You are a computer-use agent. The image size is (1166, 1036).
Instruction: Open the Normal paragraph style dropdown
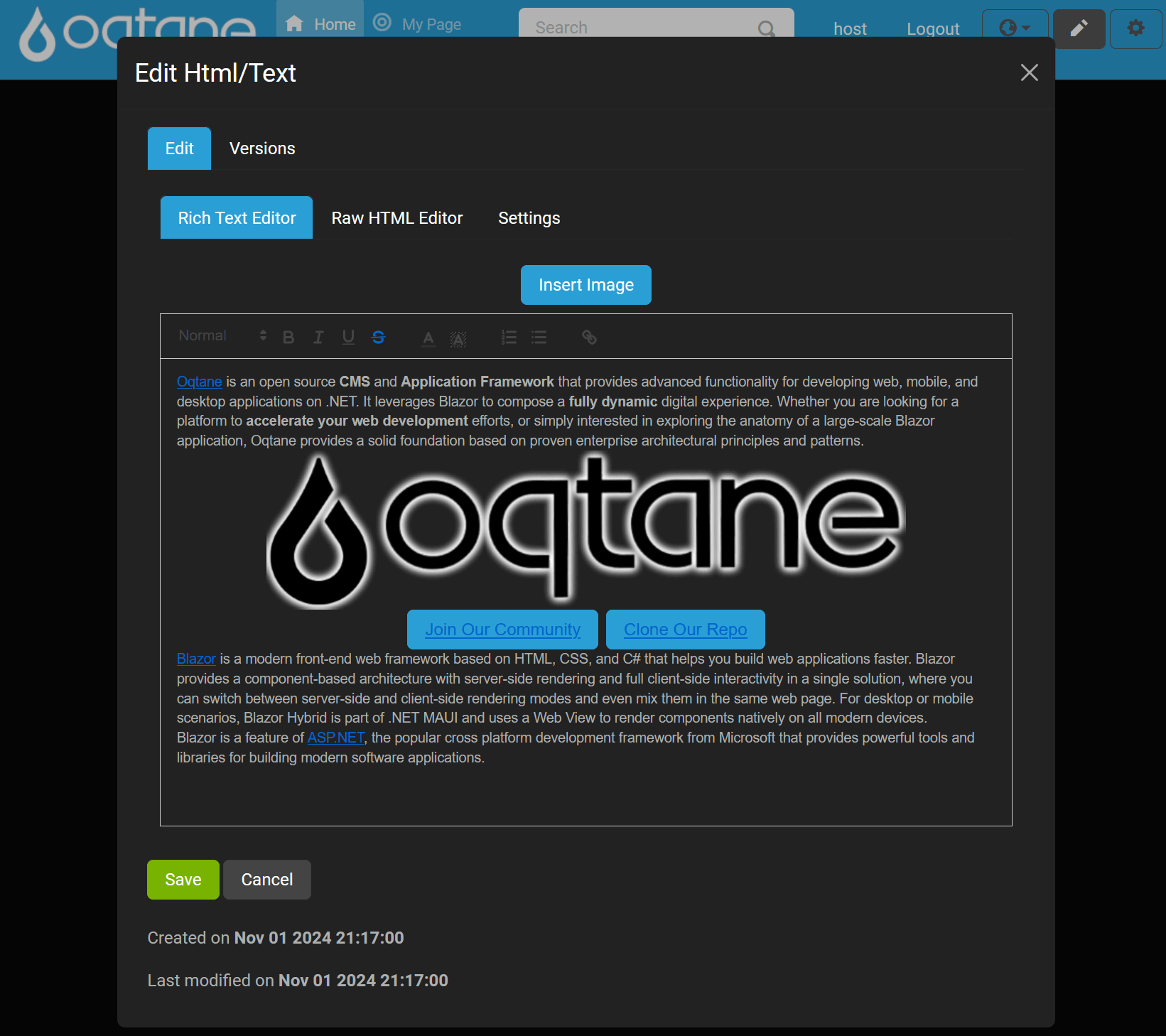tap(222, 335)
